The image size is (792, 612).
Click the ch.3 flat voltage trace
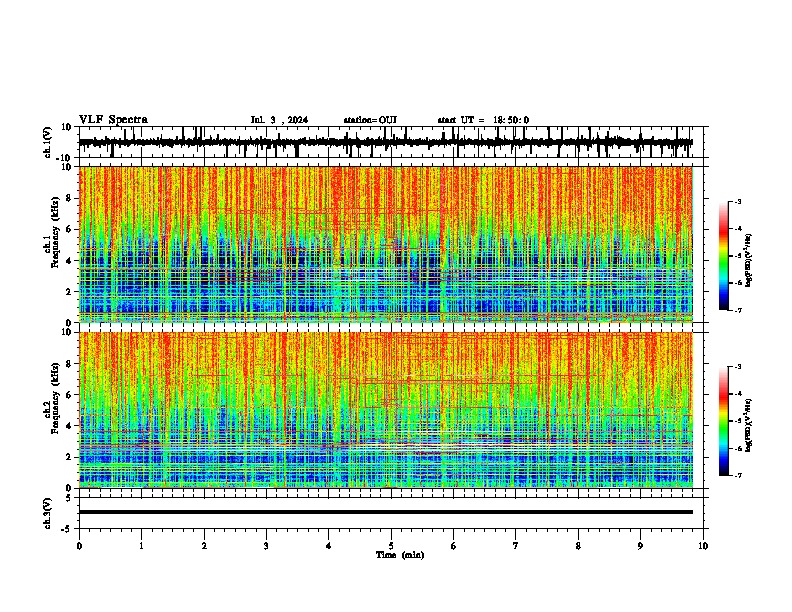pos(385,512)
